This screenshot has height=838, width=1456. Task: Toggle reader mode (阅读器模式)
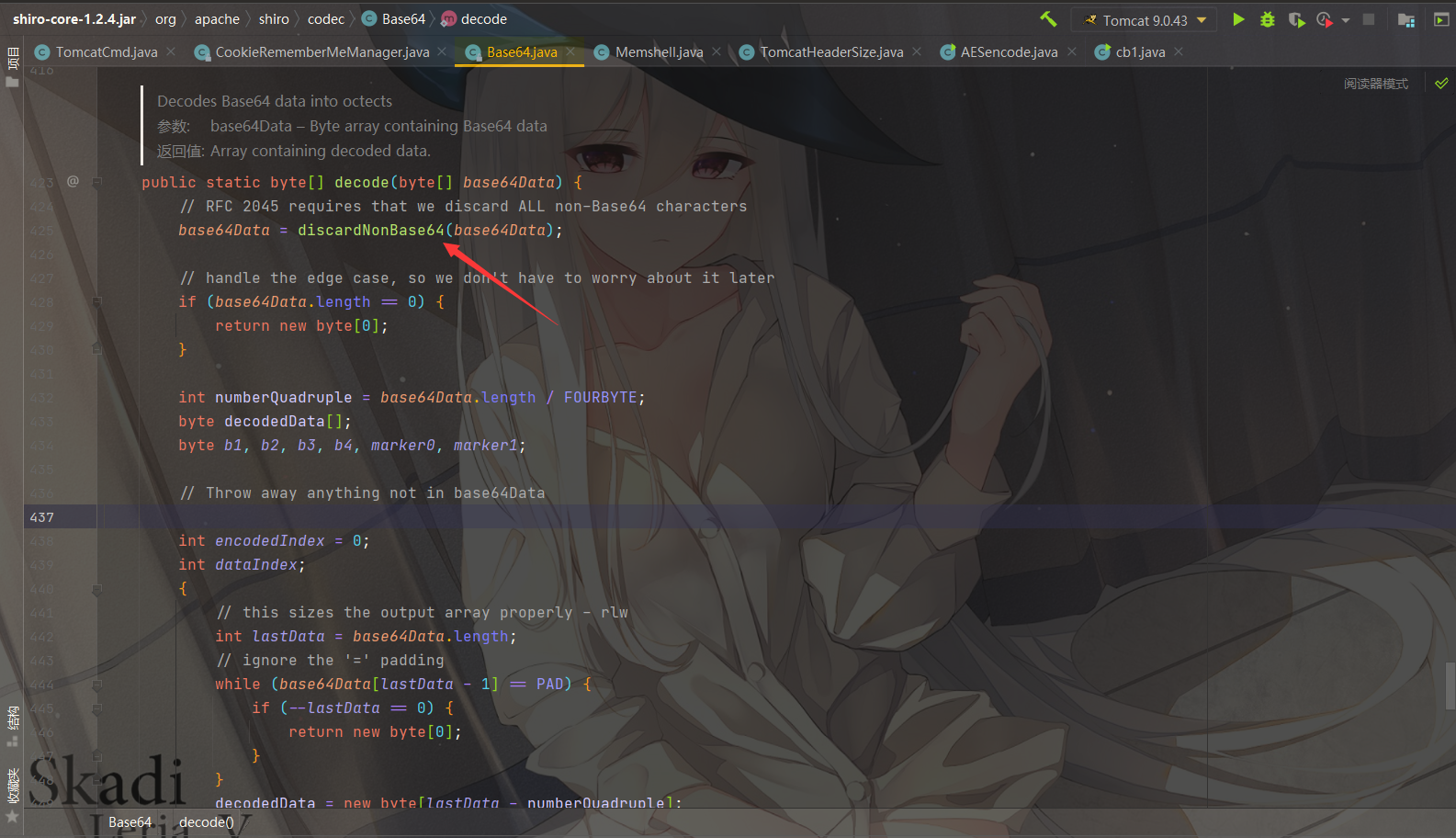coord(1376,84)
